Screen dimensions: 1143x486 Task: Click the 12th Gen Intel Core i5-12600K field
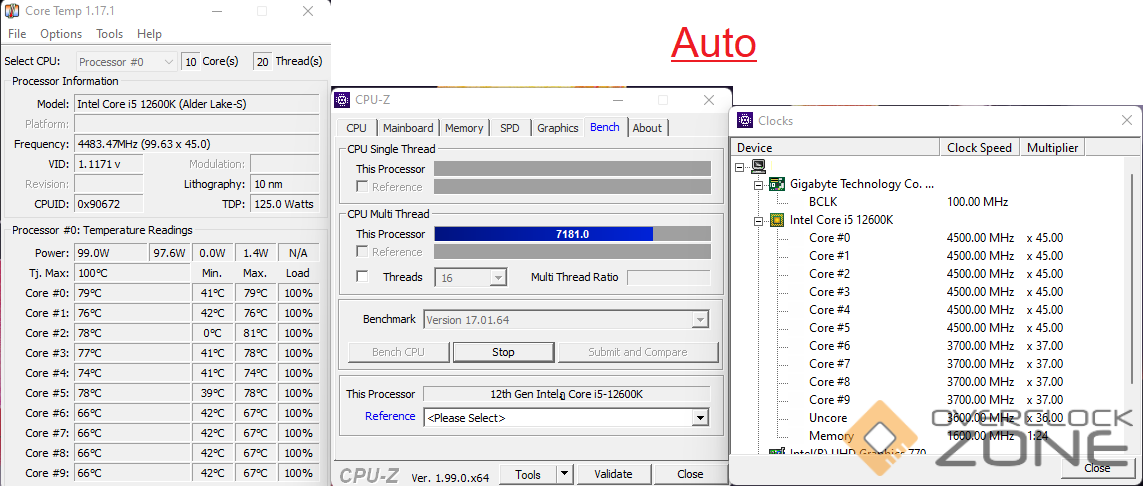tap(566, 394)
